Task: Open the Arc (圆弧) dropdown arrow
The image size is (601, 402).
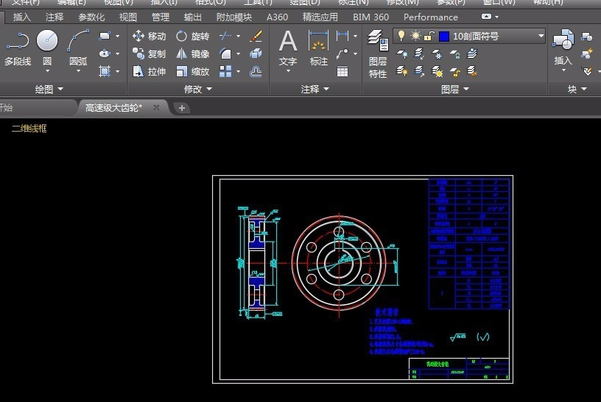Action: point(78,71)
